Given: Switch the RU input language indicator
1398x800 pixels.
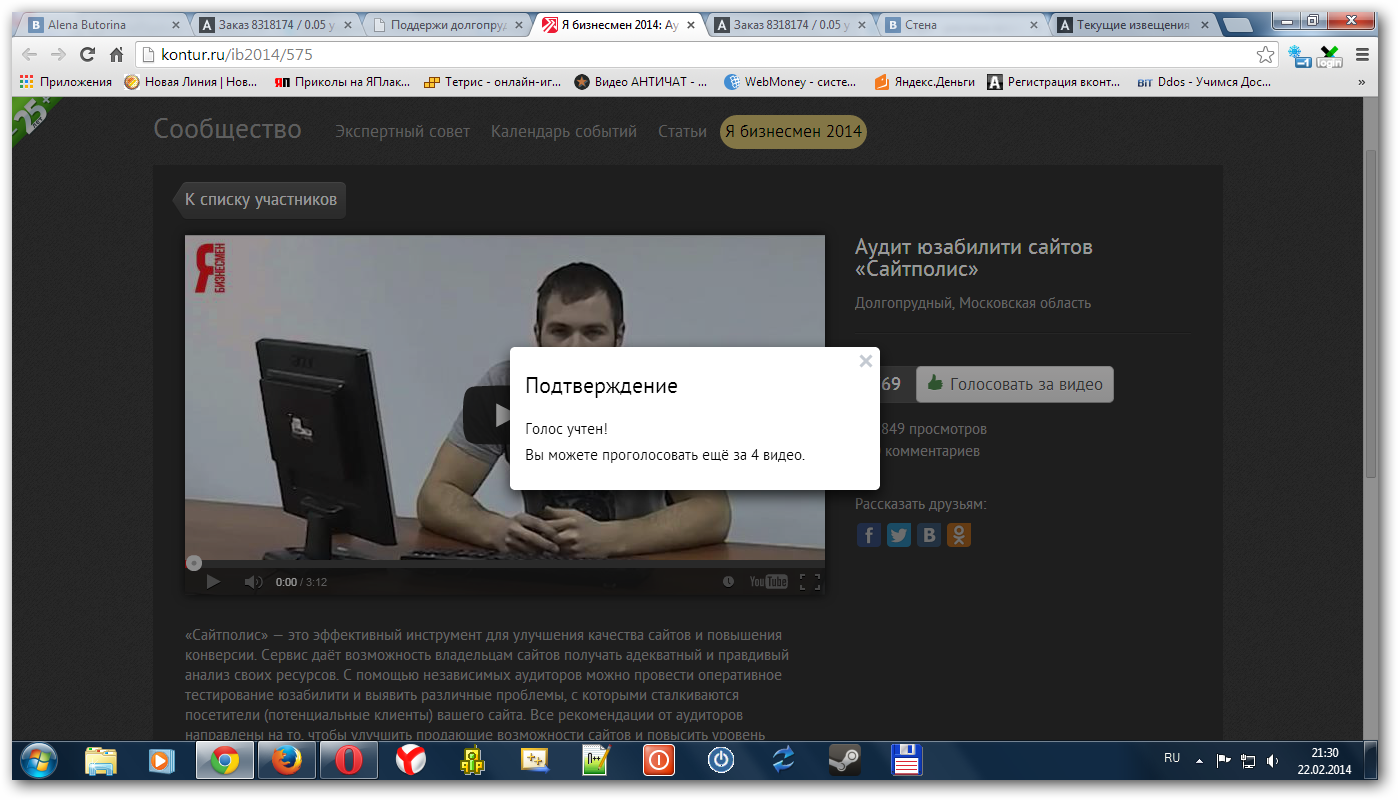Looking at the screenshot, I should click(x=1172, y=758).
